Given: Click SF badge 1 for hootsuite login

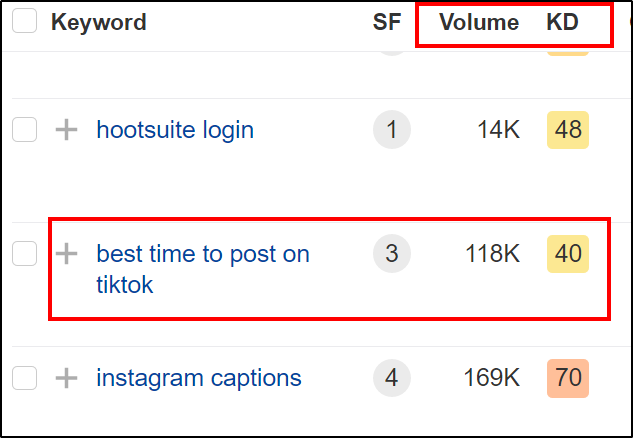Looking at the screenshot, I should tap(391, 130).
